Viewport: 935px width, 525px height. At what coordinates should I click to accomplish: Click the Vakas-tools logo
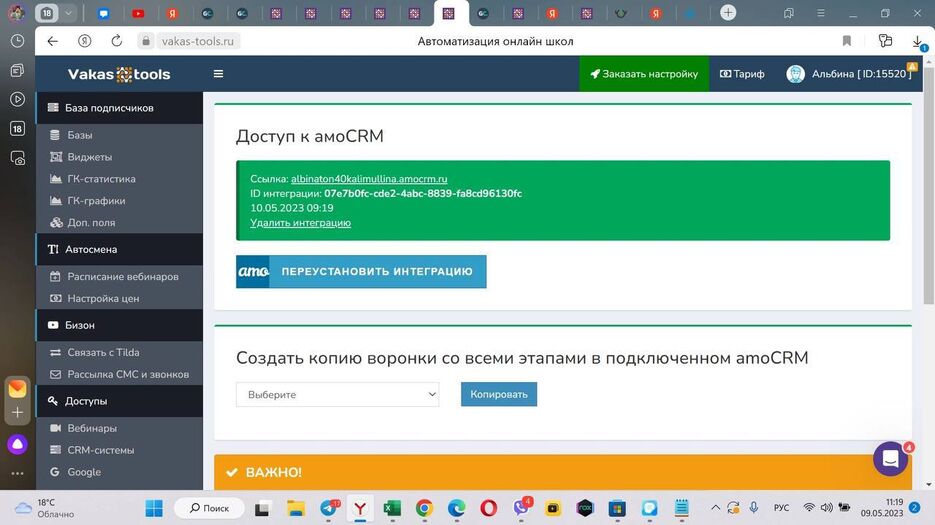118,74
